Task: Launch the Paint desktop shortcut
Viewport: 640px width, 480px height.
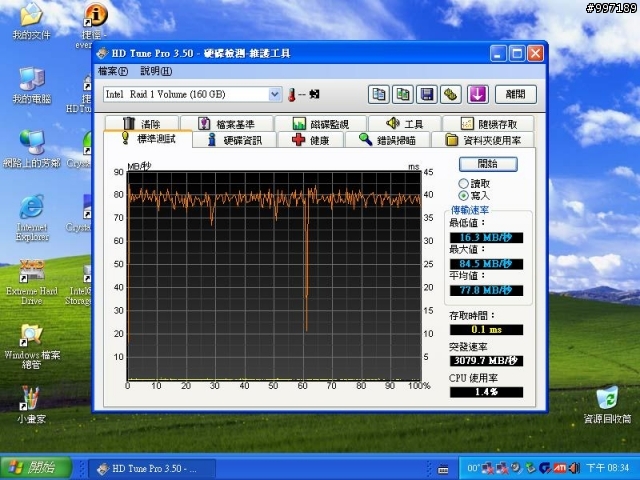Action: [x=31, y=404]
